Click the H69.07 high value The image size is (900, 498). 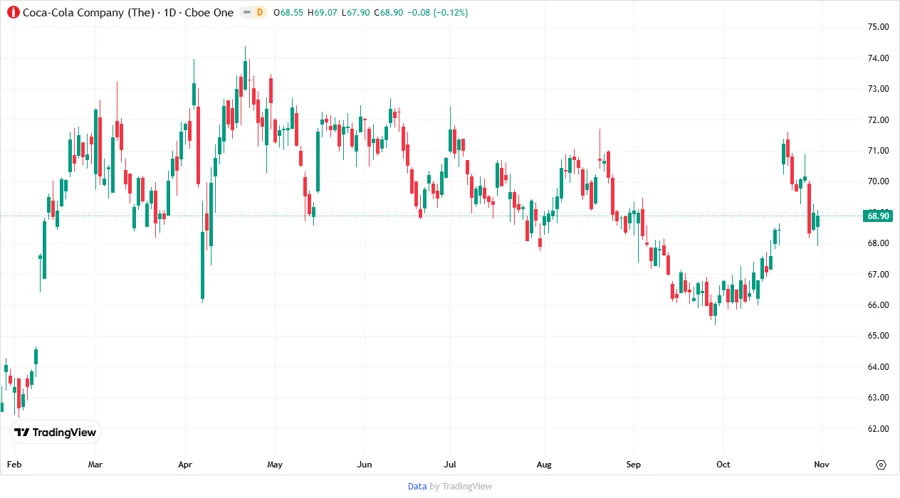322,12
